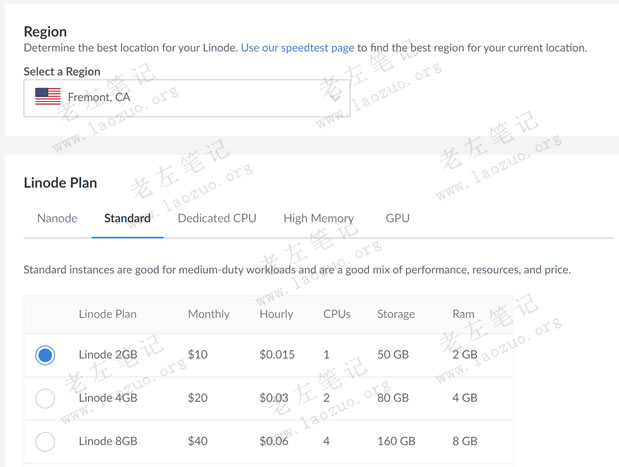Switch to Dedicated CPU tab
Screen dimensions: 619x467
(x=217, y=218)
